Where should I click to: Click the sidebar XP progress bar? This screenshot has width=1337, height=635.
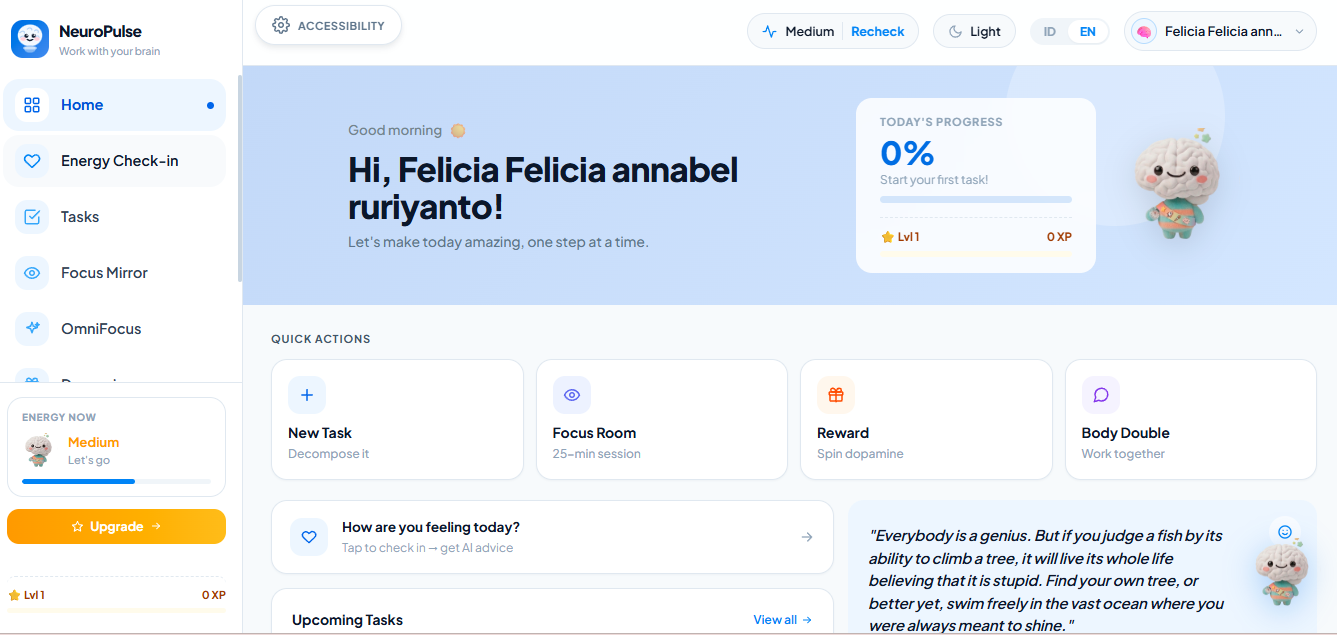116,609
